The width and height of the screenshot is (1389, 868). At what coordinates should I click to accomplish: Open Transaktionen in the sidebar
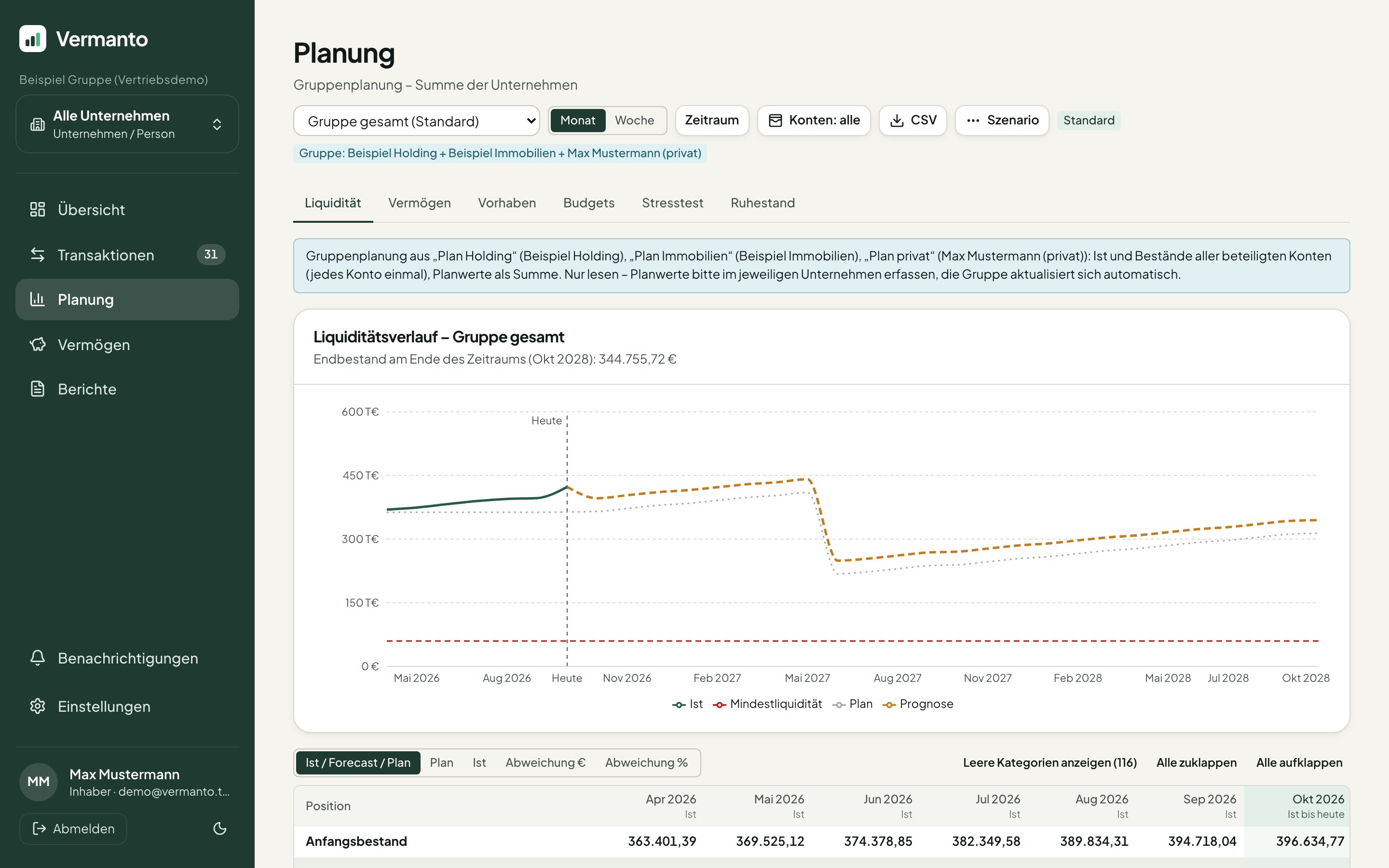click(127, 254)
